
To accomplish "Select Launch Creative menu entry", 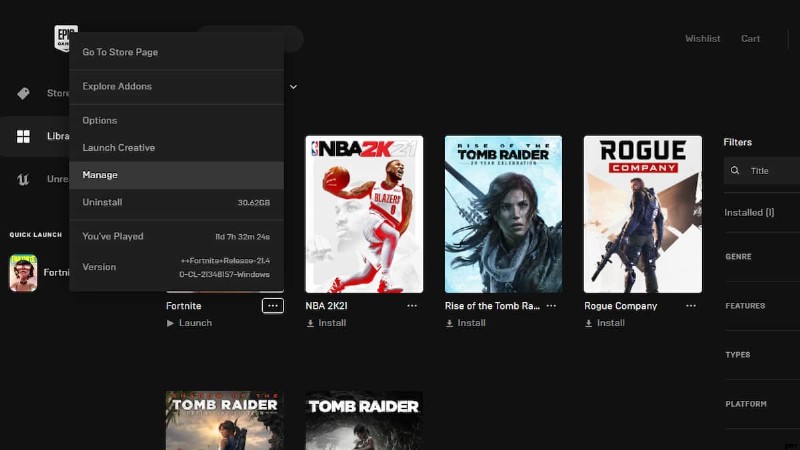I will point(177,147).
